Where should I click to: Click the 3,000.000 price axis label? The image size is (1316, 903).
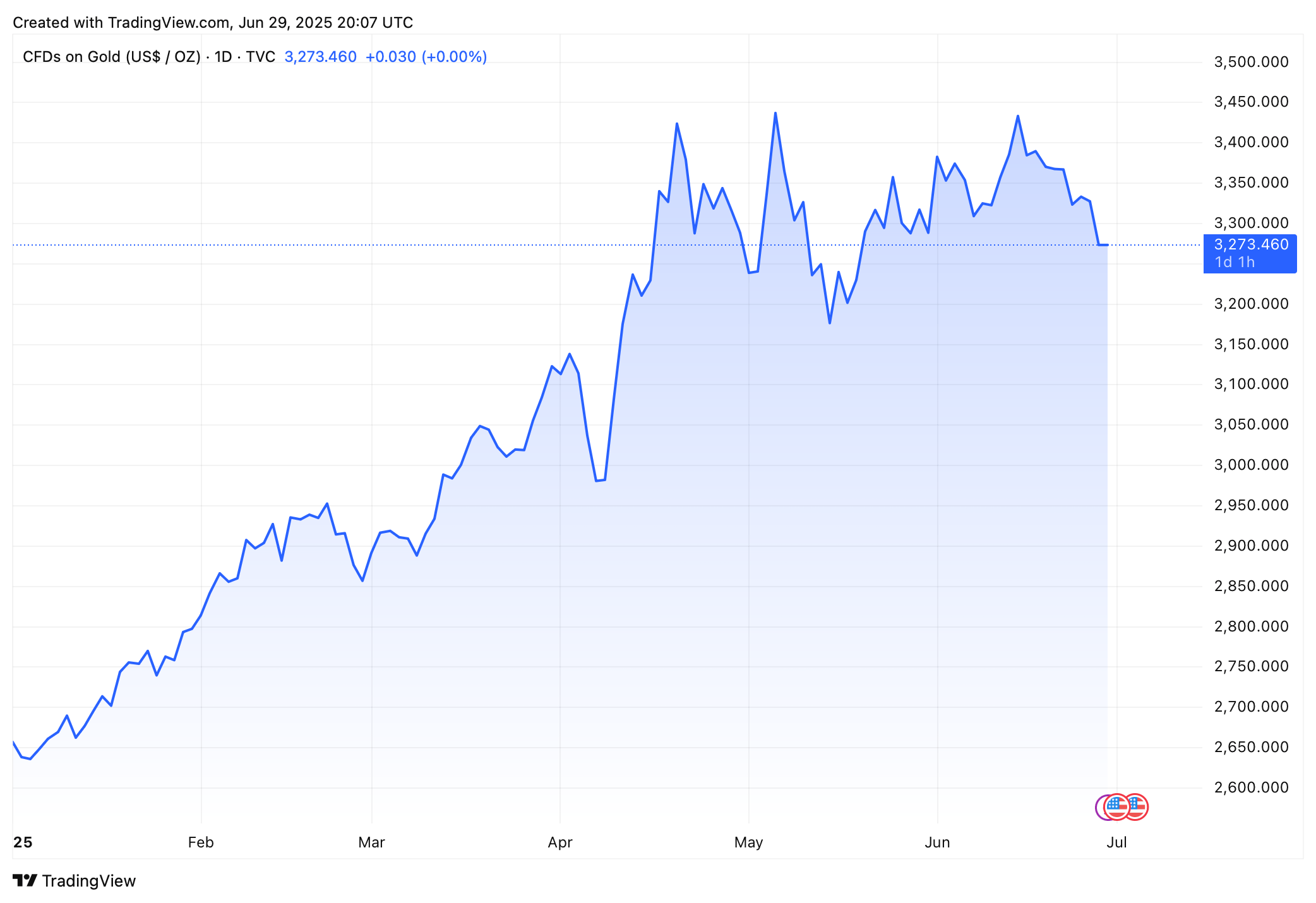[1251, 465]
